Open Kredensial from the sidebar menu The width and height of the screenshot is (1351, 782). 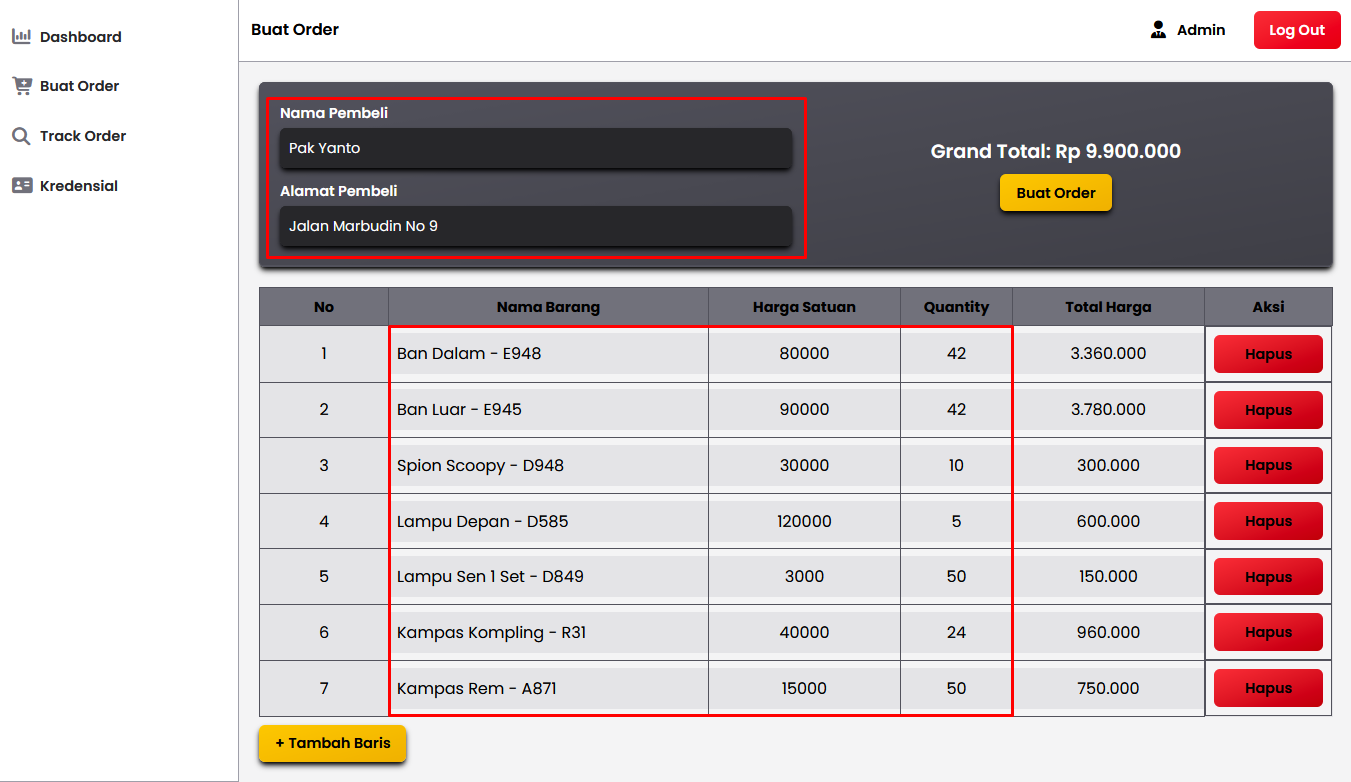[78, 185]
